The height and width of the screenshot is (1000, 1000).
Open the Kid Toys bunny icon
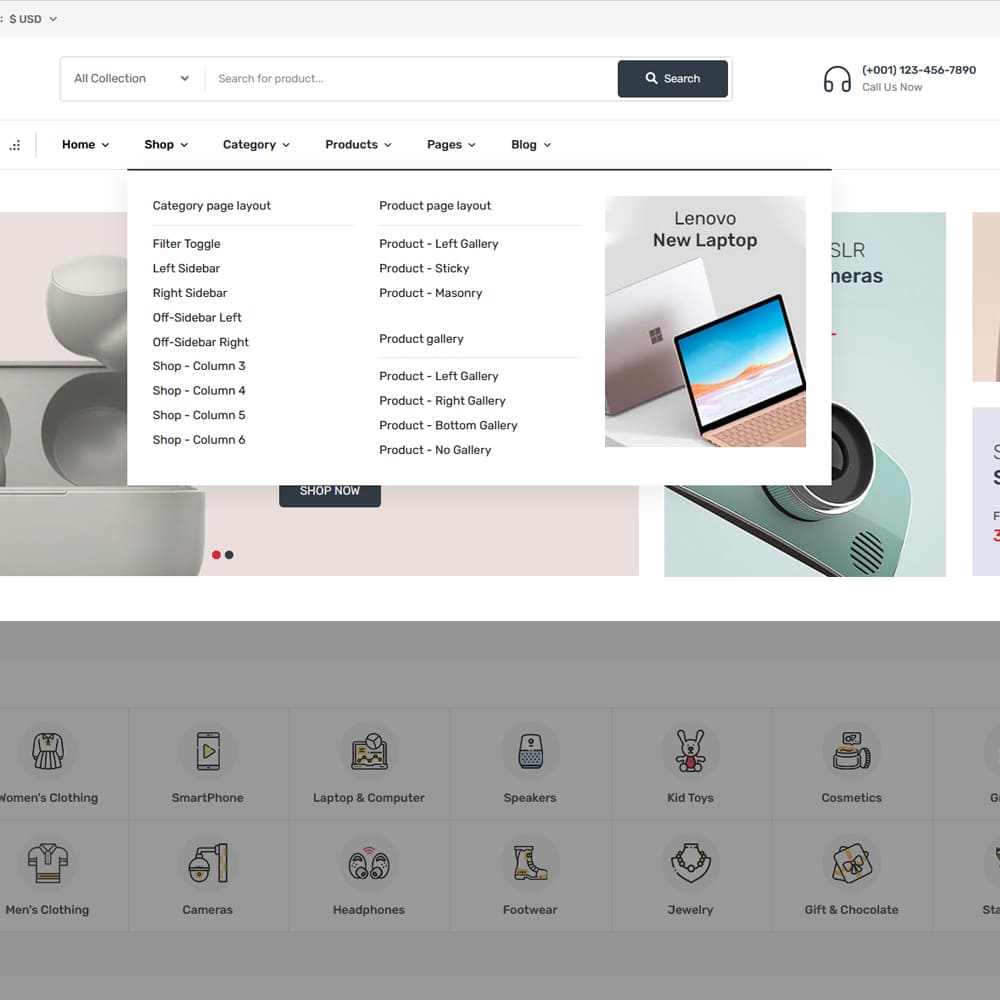click(x=690, y=751)
